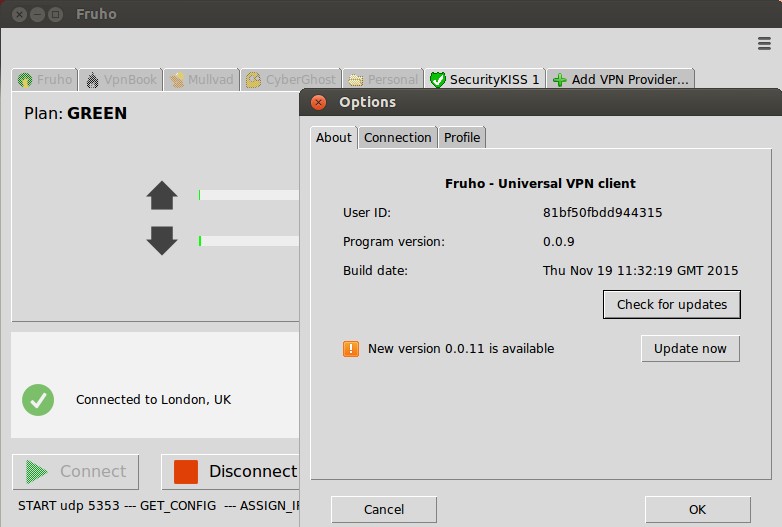Viewport: 782px width, 527px height.
Task: Click the Disconnect button
Action: point(234,472)
